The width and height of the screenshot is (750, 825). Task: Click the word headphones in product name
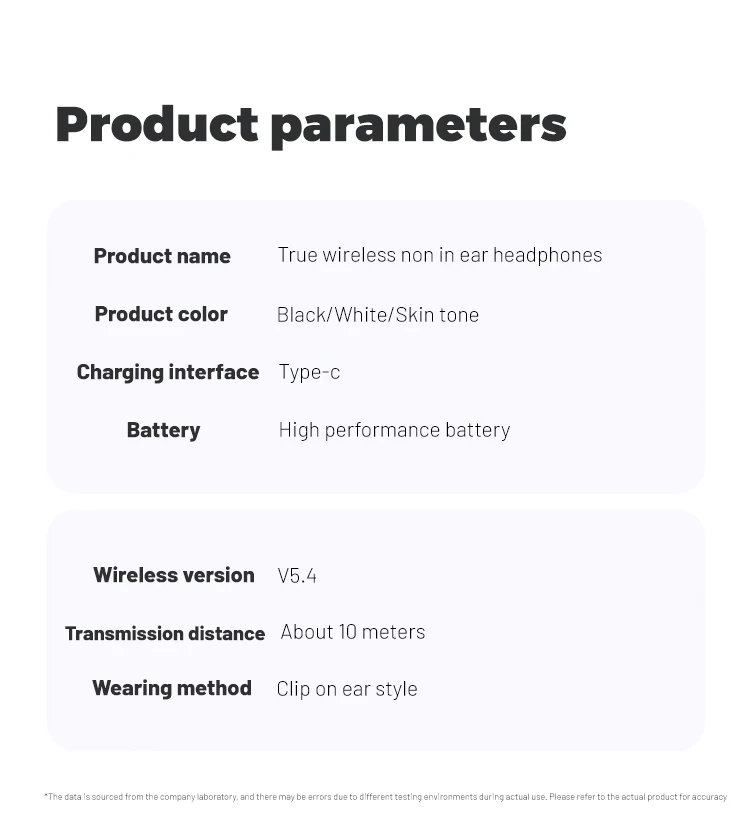point(547,256)
